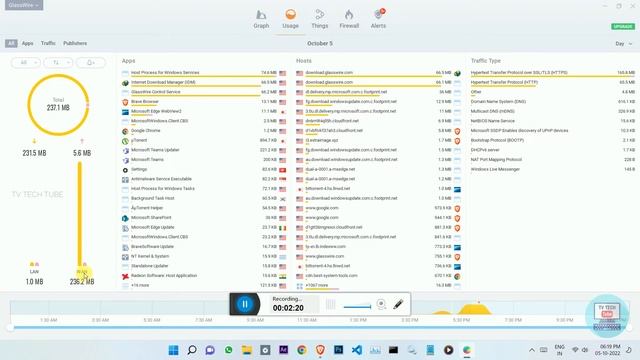
Task: Switch to the Traffic filter tab
Action: coord(48,43)
